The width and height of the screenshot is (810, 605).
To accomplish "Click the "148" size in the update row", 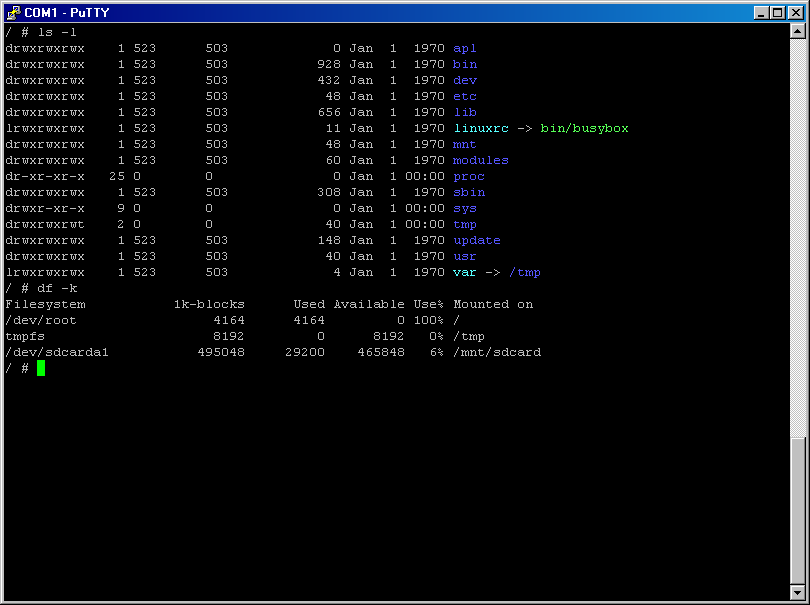I will [x=329, y=240].
